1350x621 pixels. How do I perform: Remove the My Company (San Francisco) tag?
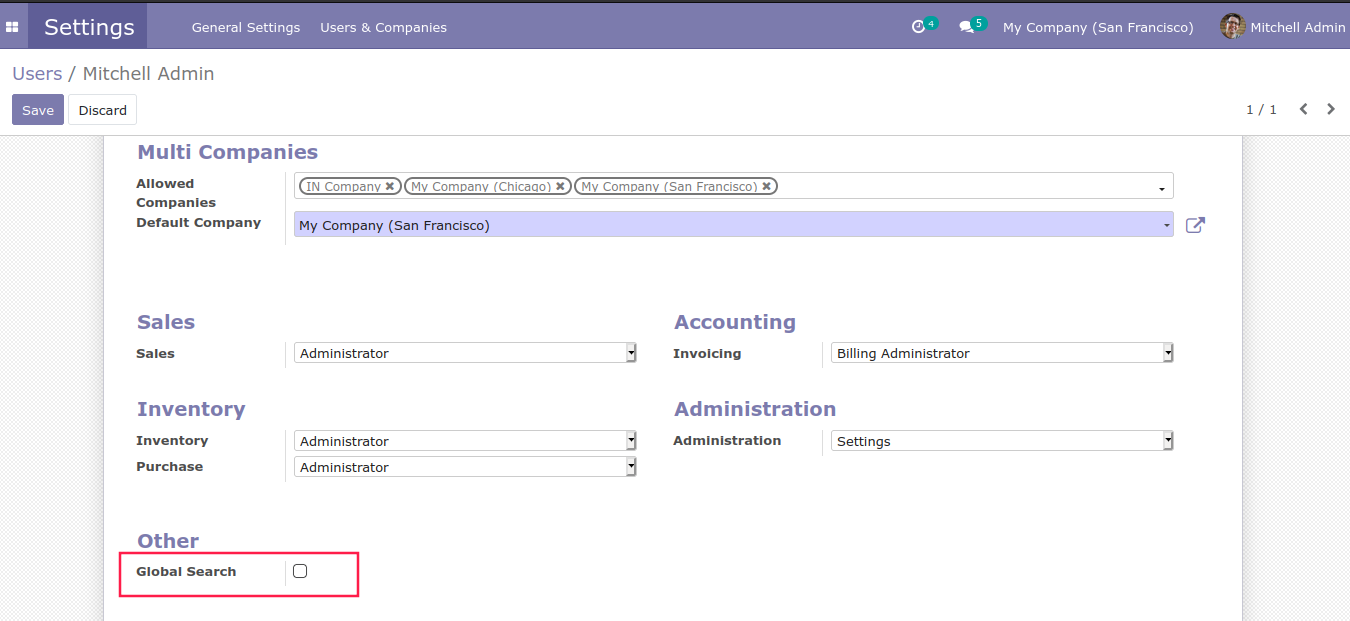point(766,186)
